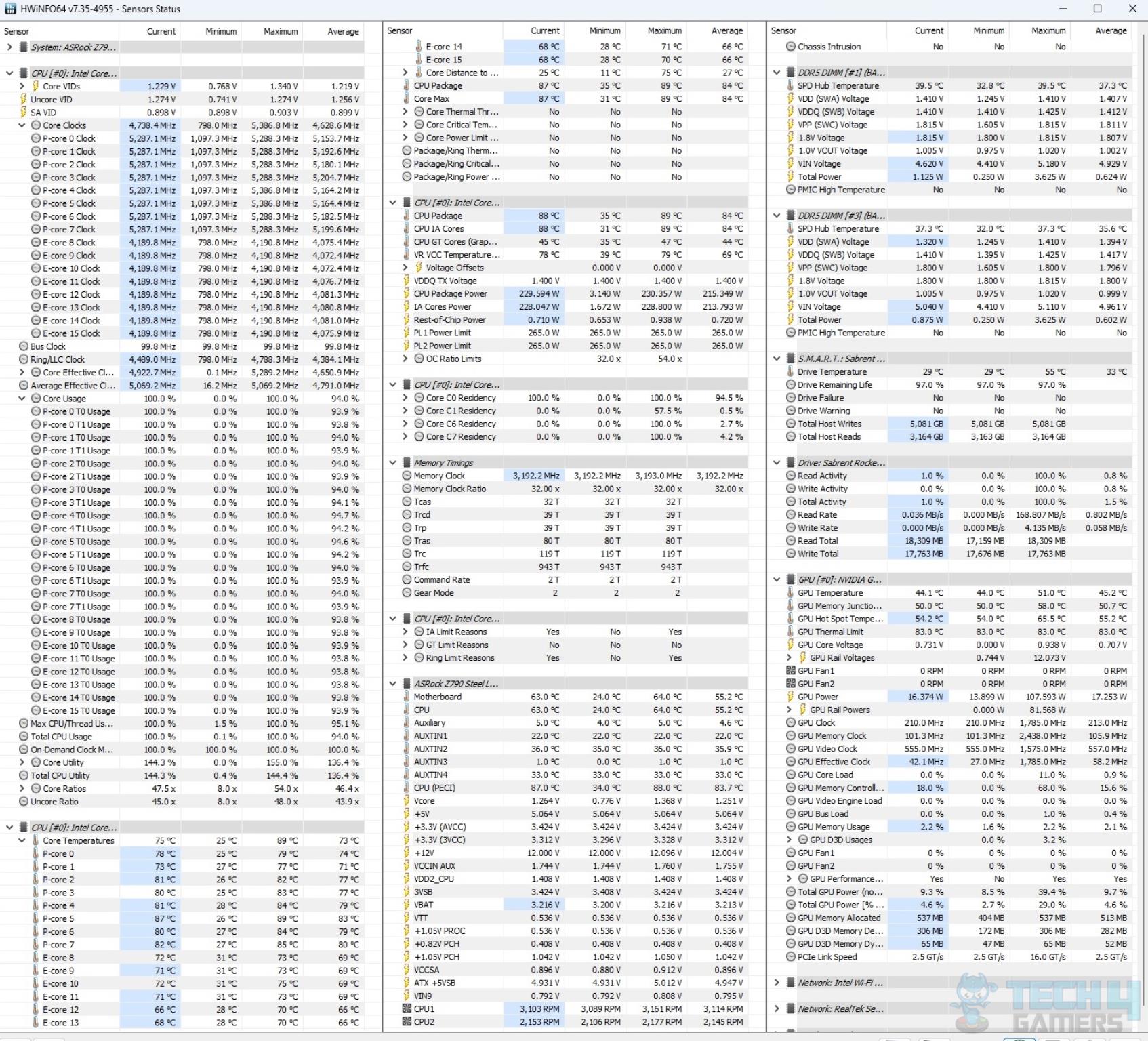Click thermometer icon beside Motherboard temperature
1148x1041 pixels.
pos(407,697)
